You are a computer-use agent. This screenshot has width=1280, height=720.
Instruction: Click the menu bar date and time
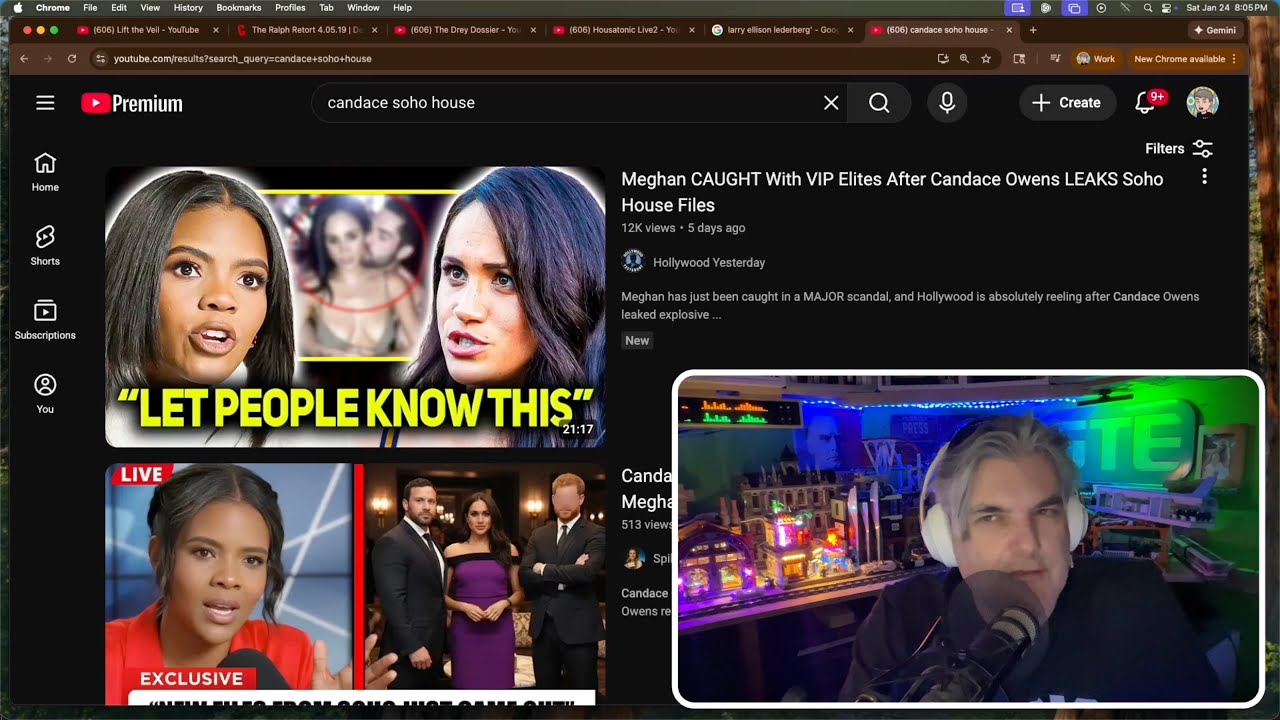pos(1226,7)
